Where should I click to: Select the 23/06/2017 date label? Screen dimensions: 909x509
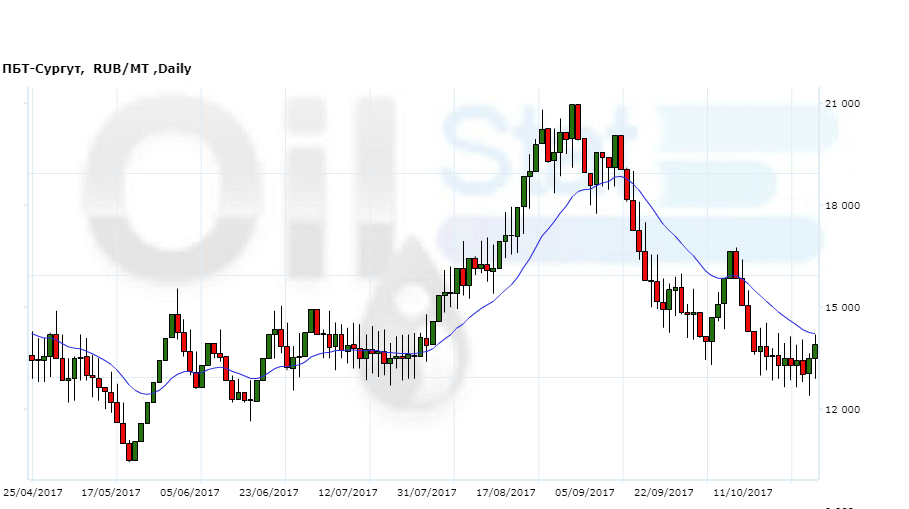[x=269, y=493]
